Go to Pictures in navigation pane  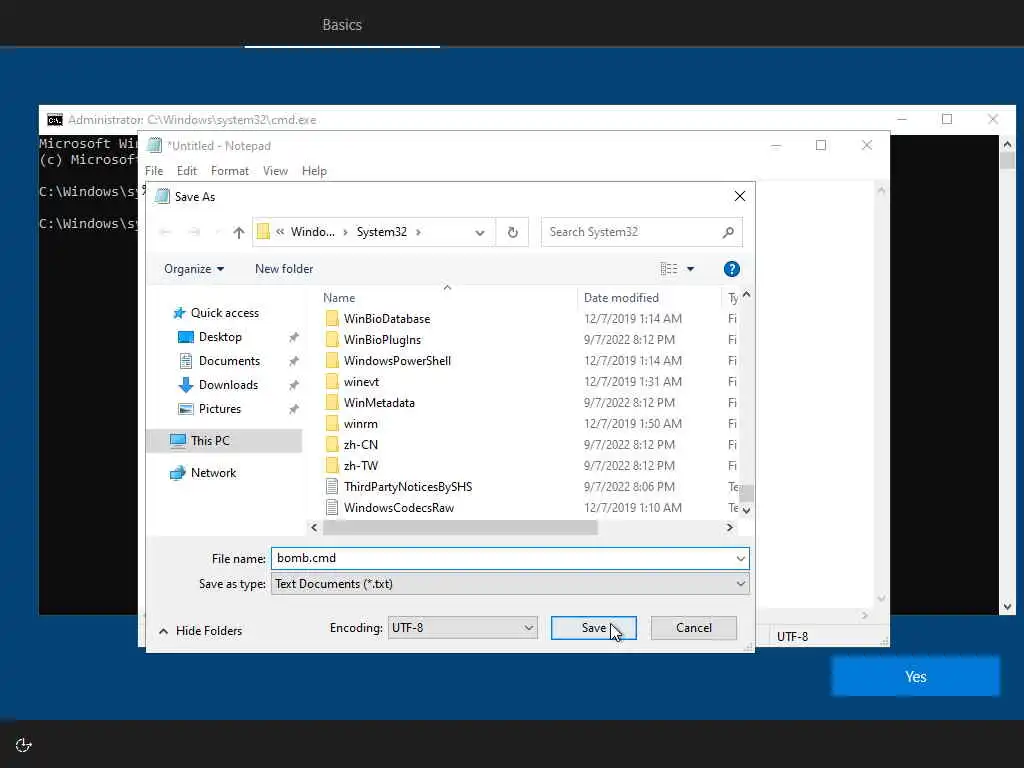pos(219,409)
